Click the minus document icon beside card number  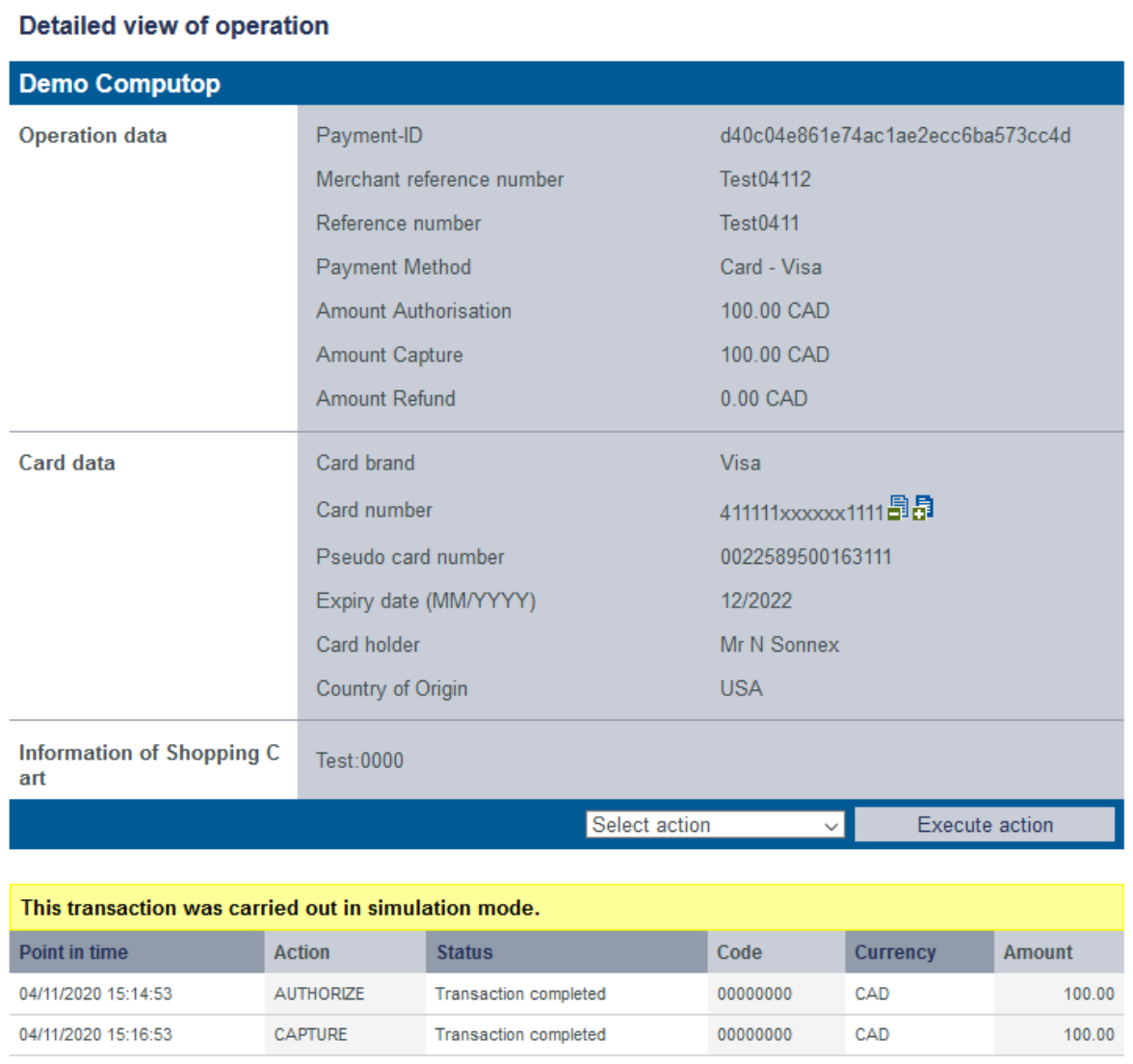pos(897,508)
